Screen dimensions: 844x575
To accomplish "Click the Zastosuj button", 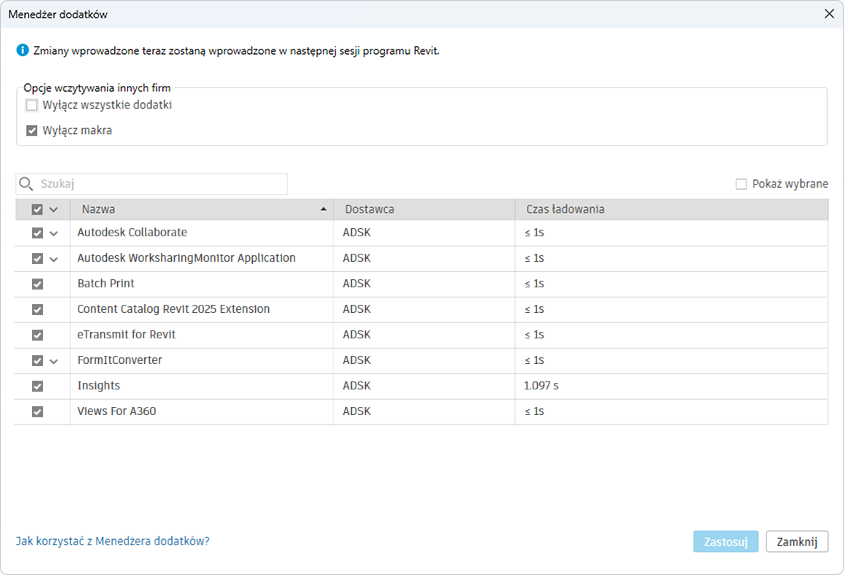I will pyautogui.click(x=725, y=542).
